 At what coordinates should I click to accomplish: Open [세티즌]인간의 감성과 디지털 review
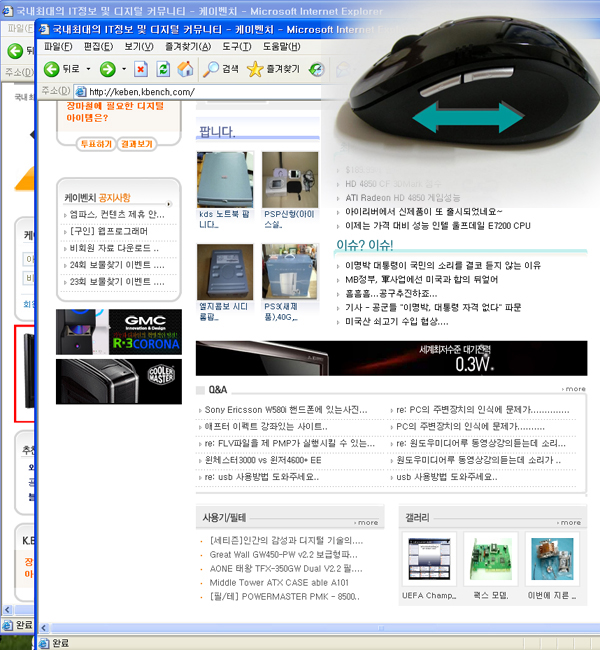pos(286,541)
